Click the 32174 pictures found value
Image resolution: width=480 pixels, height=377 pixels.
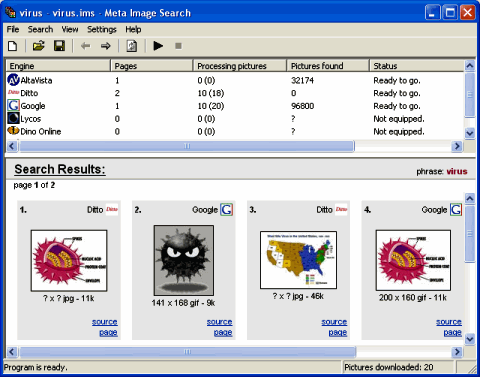coord(302,80)
